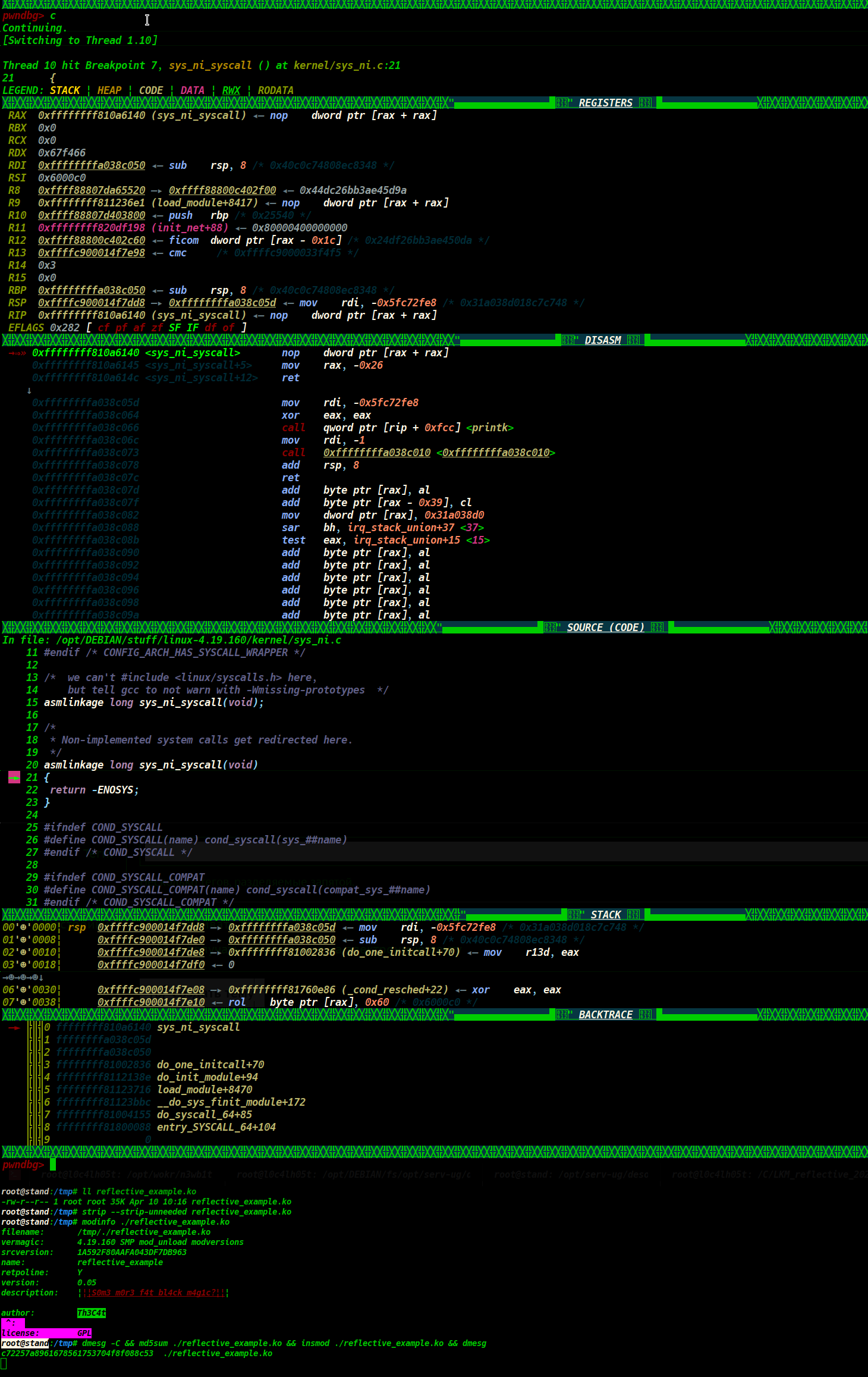868x1377 pixels.
Task: Click the '[Switching to Thread 1.10]' line
Action: pyautogui.click(x=80, y=40)
